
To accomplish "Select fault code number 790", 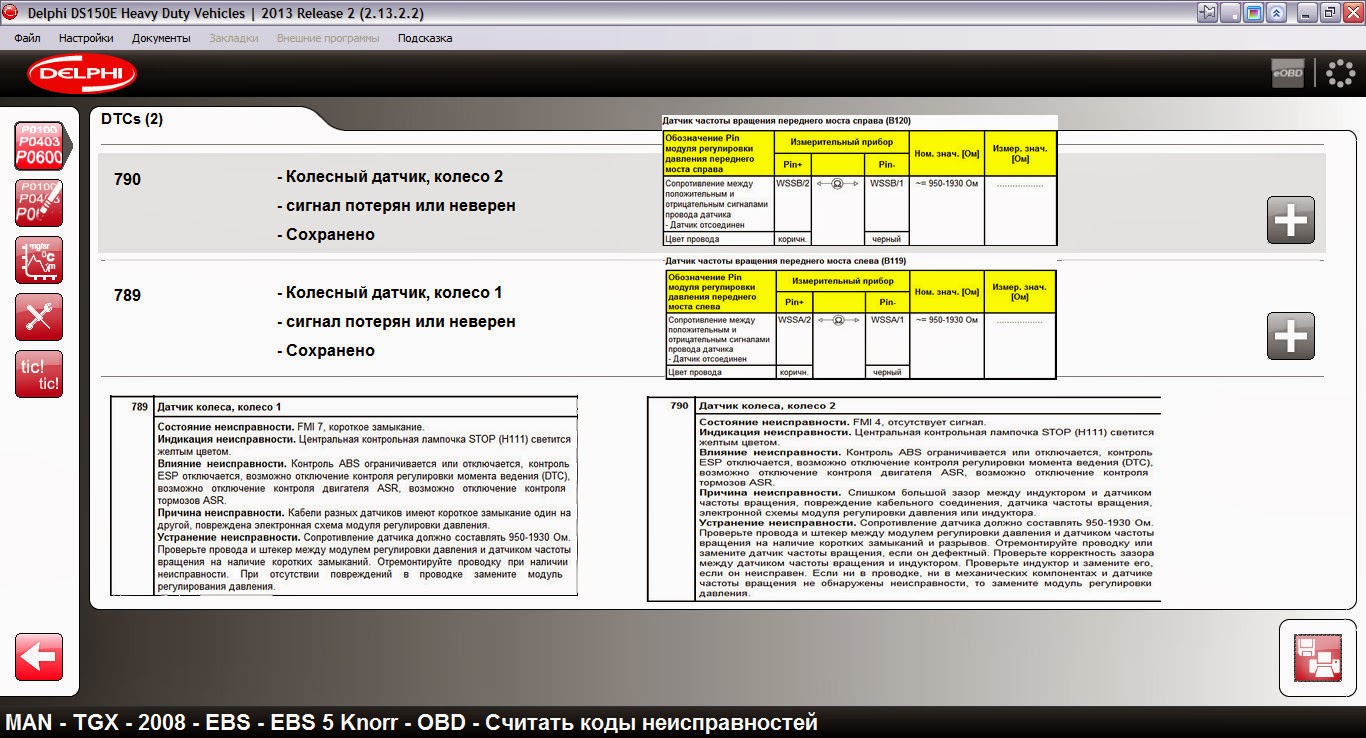I will pos(127,180).
